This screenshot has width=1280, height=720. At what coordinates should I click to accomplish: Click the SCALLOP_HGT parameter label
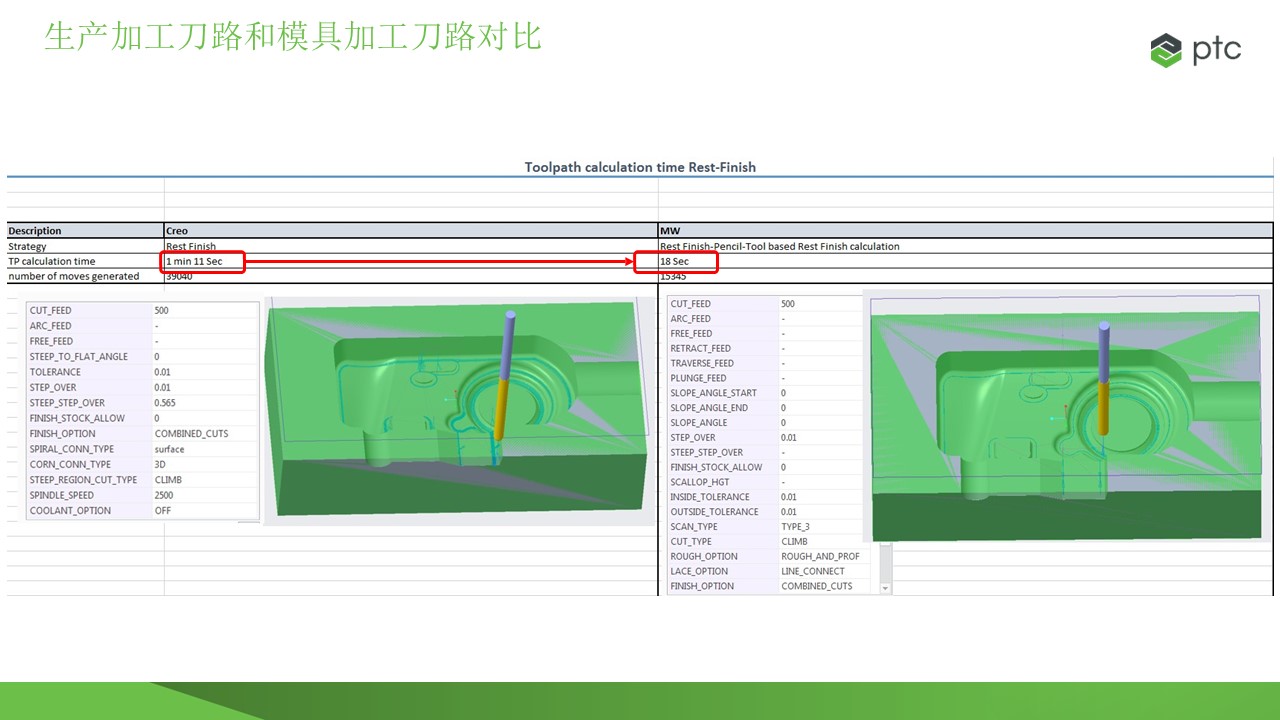700,482
